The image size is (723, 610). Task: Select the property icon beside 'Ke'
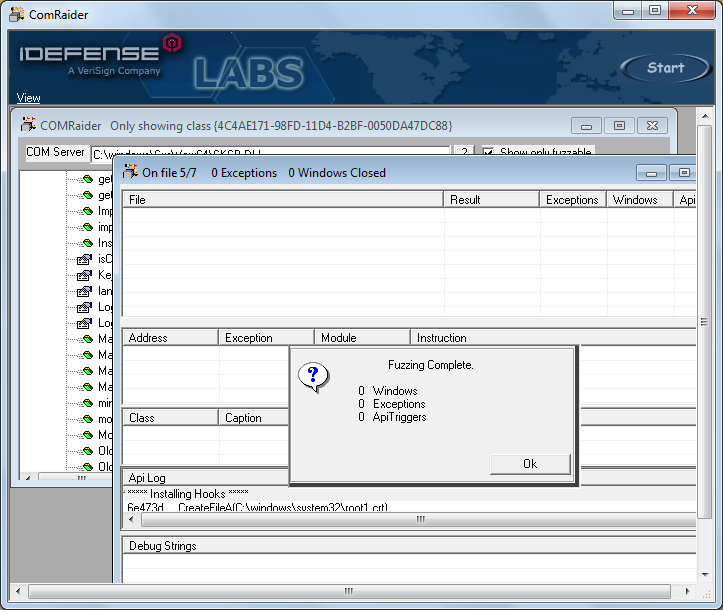point(84,275)
